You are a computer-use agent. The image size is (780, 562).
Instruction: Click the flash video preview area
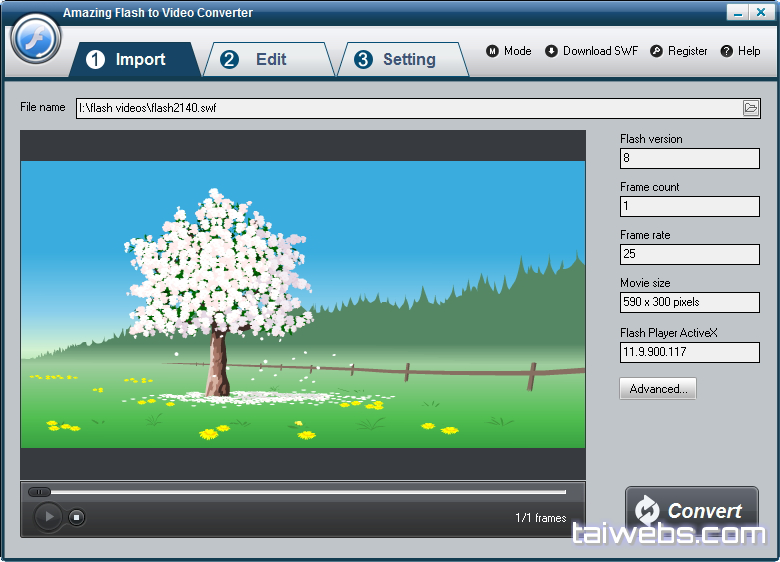(x=302, y=304)
